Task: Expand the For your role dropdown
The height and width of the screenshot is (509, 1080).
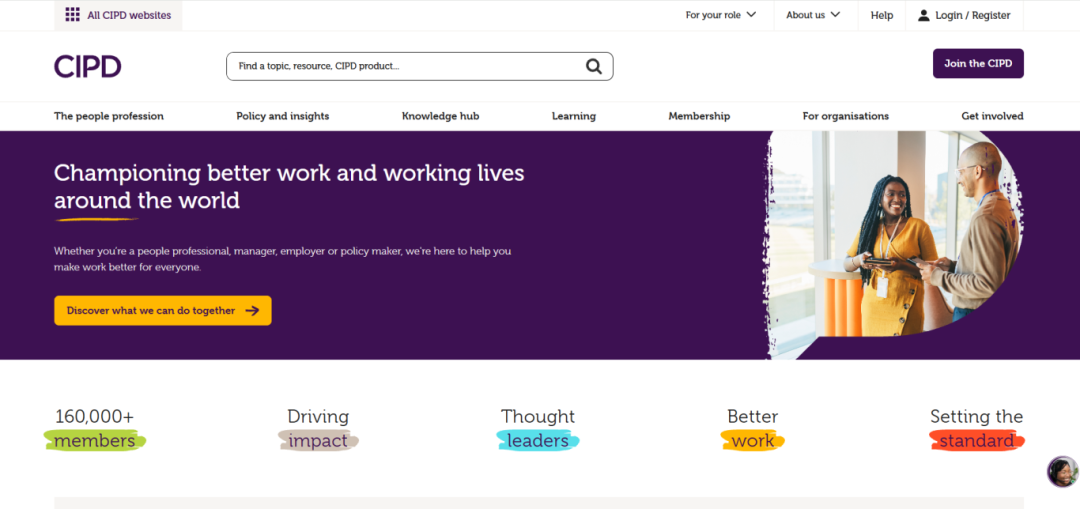Action: 720,15
